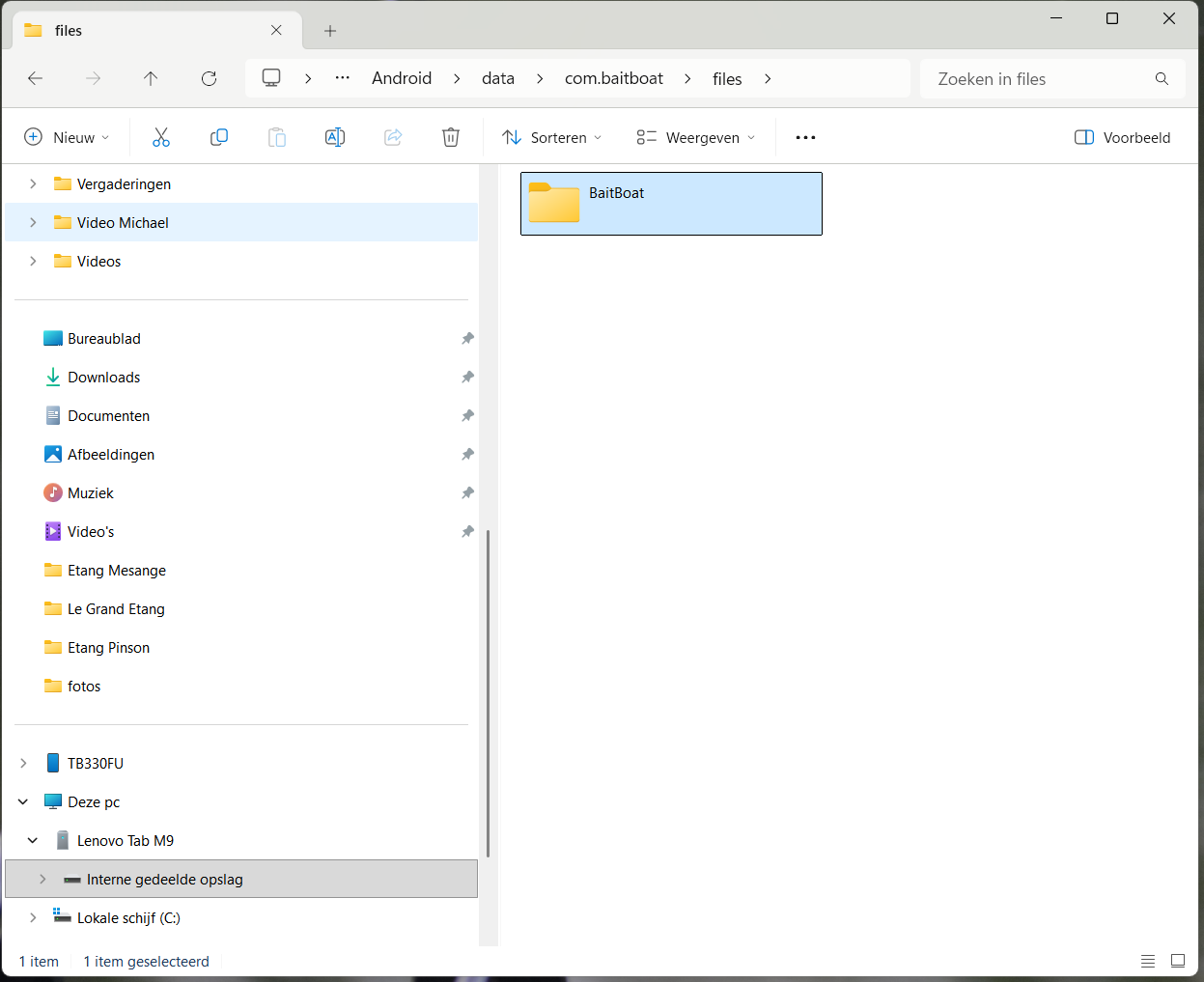Delete selection using trash icon
The width and height of the screenshot is (1204, 982).
451,137
